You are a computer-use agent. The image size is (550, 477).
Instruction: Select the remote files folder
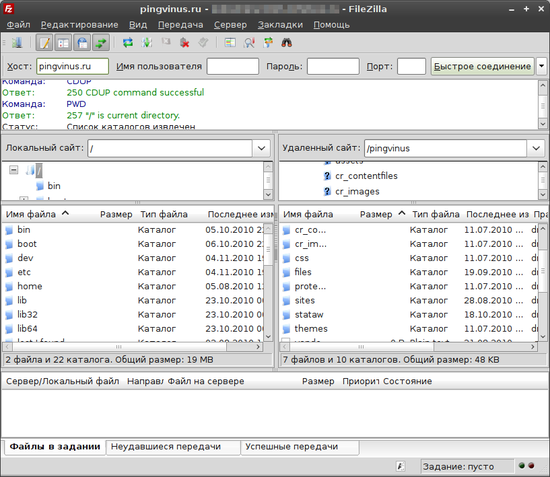(409, 272)
